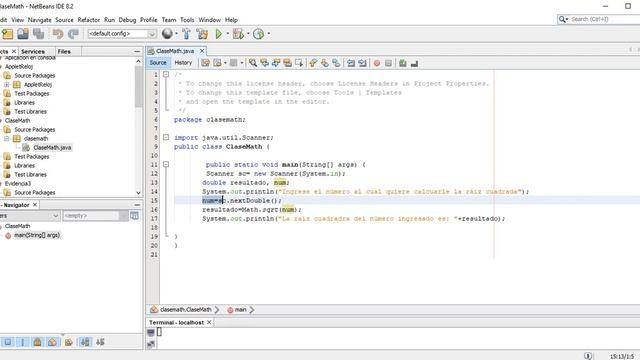The width and height of the screenshot is (640, 360).
Task: Open the Profile menu
Action: click(x=149, y=20)
